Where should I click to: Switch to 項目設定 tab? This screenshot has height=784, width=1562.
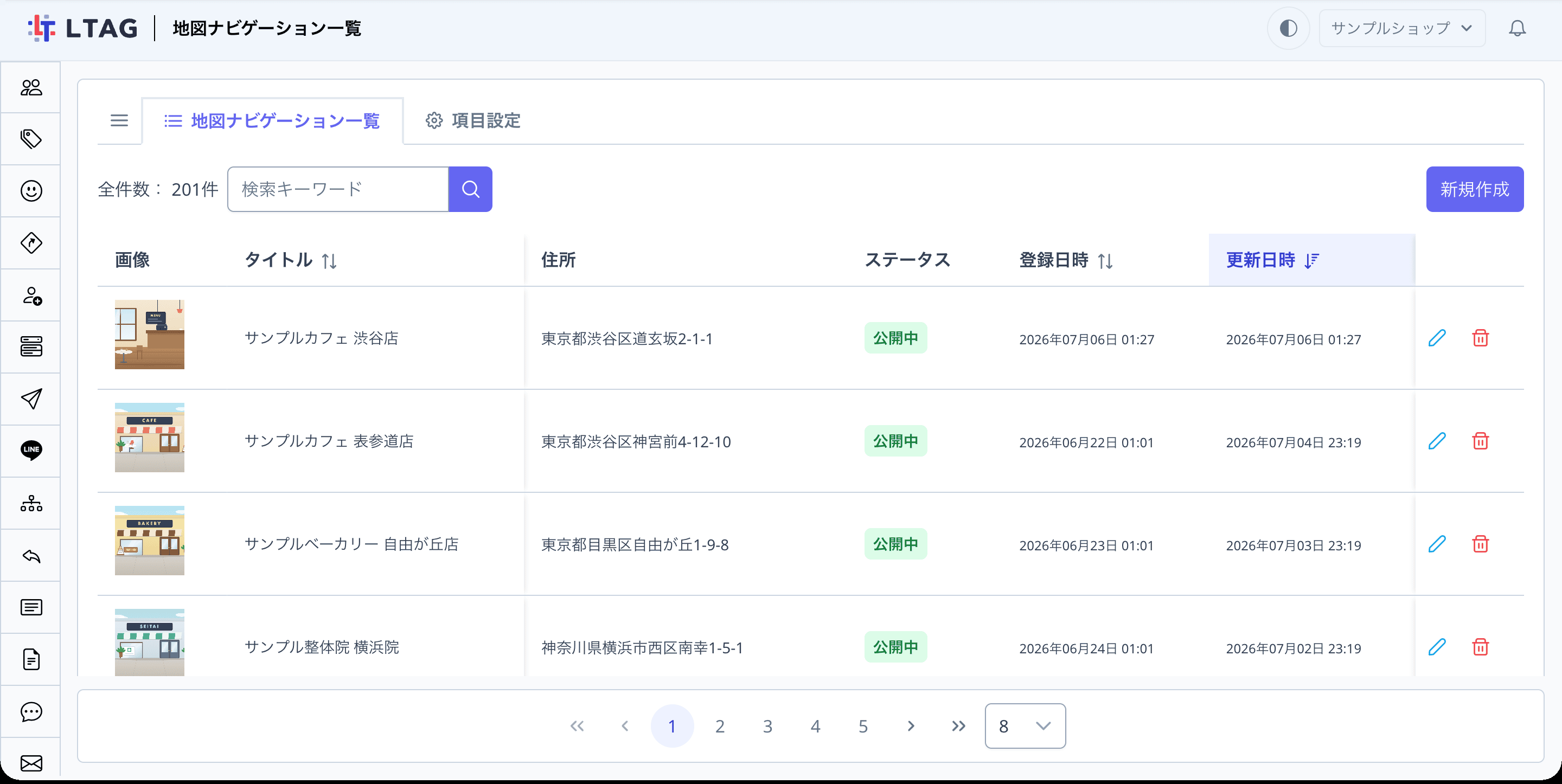(473, 121)
